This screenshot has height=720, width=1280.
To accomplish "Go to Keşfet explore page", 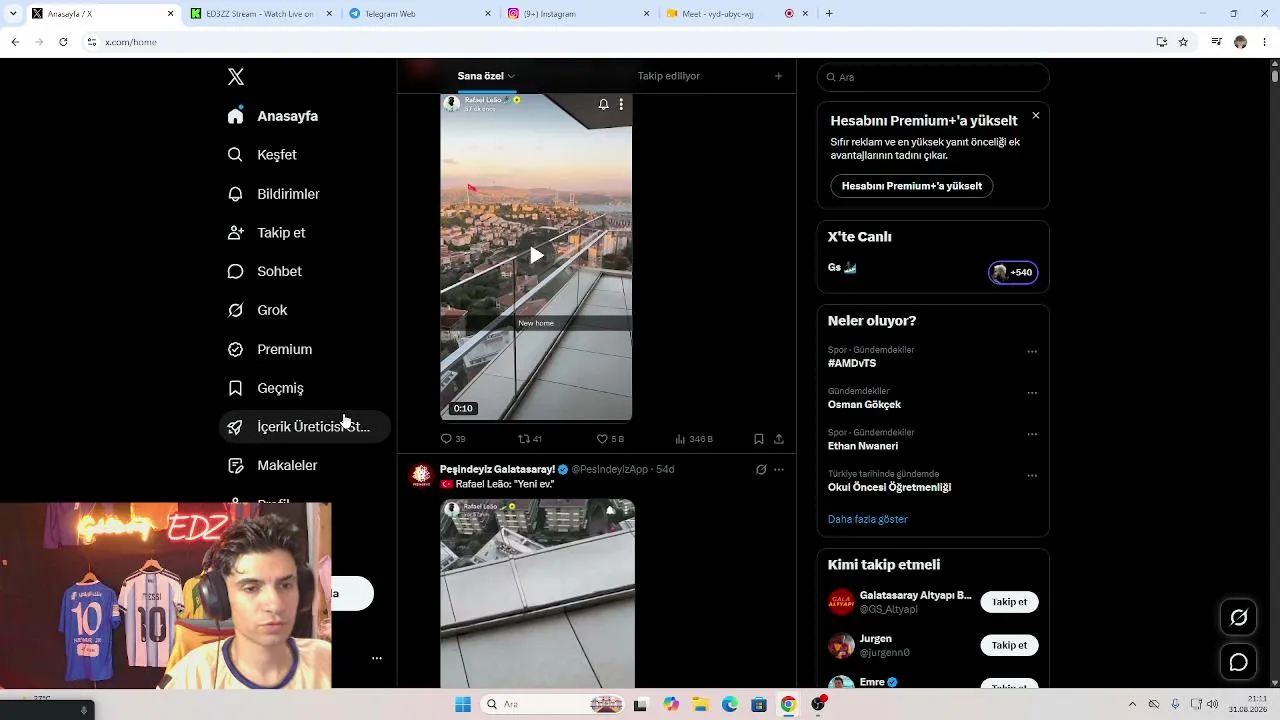I will [262, 155].
